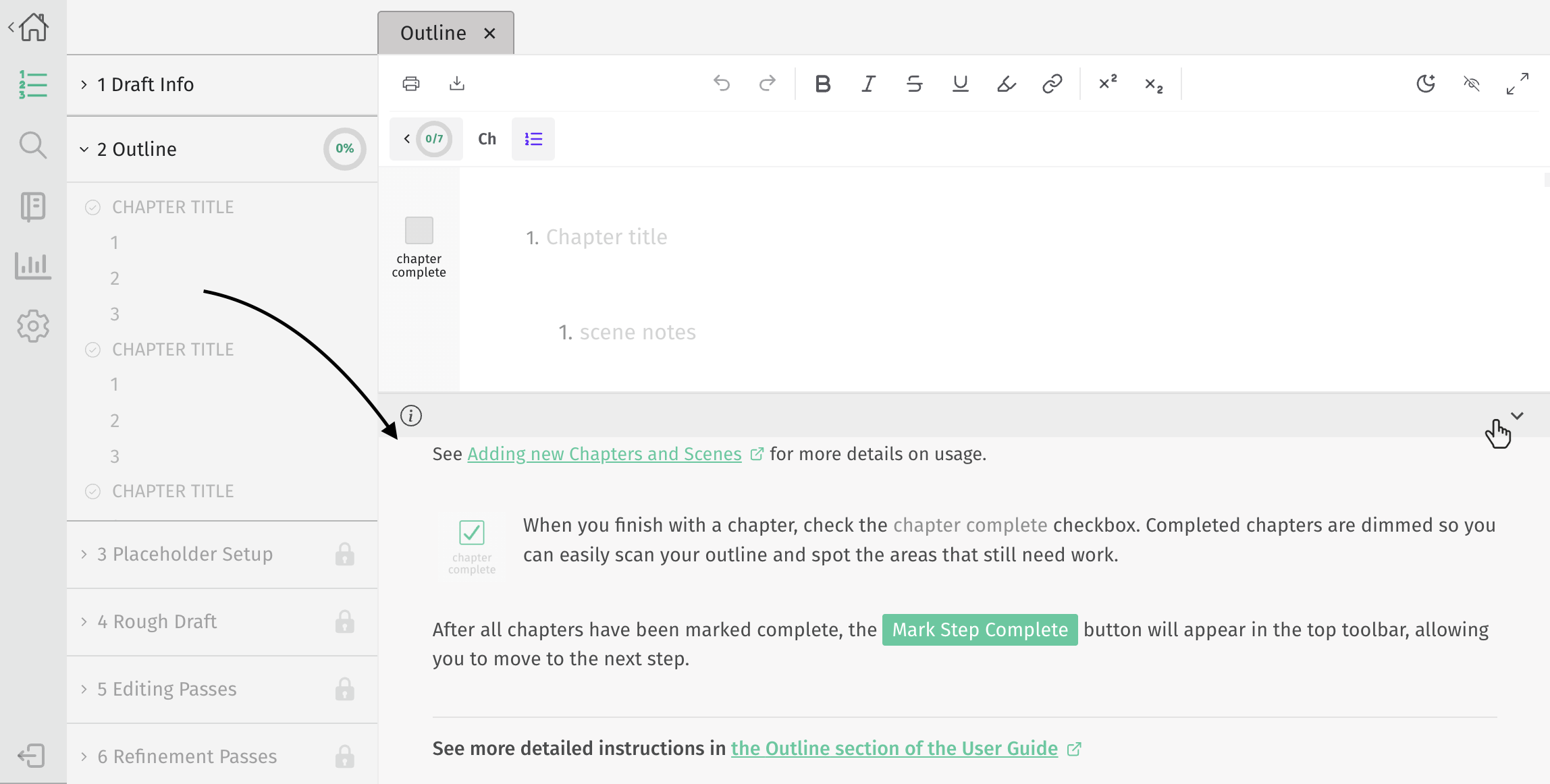Redo the last edit
Image resolution: width=1550 pixels, height=784 pixels.
(768, 84)
